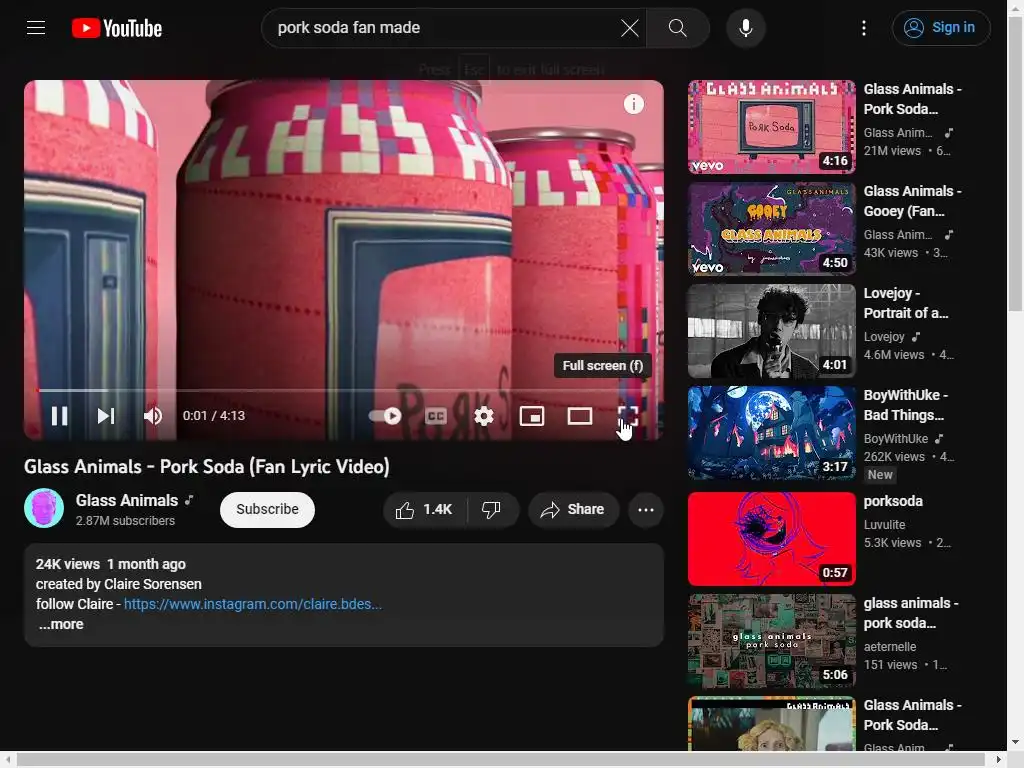Click the bottom partially visible Pork Soda thumbnail
The height and width of the screenshot is (768, 1024).
tap(771, 724)
